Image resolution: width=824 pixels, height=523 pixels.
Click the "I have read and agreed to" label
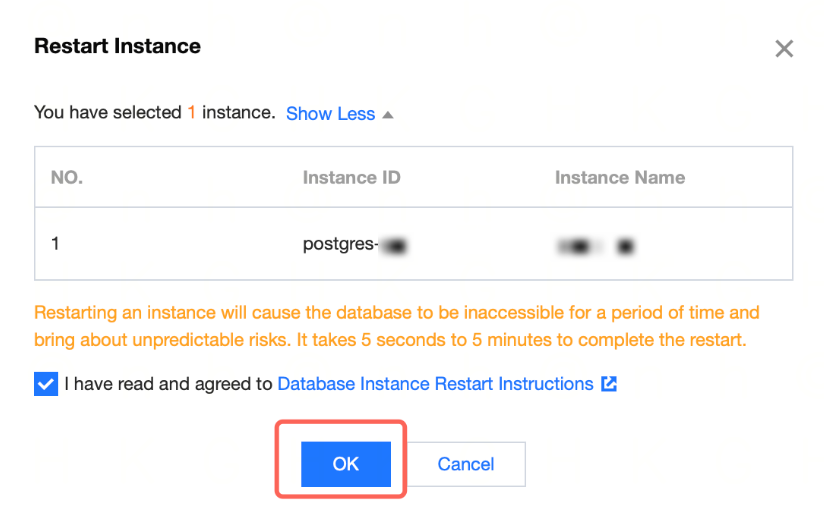(x=168, y=384)
